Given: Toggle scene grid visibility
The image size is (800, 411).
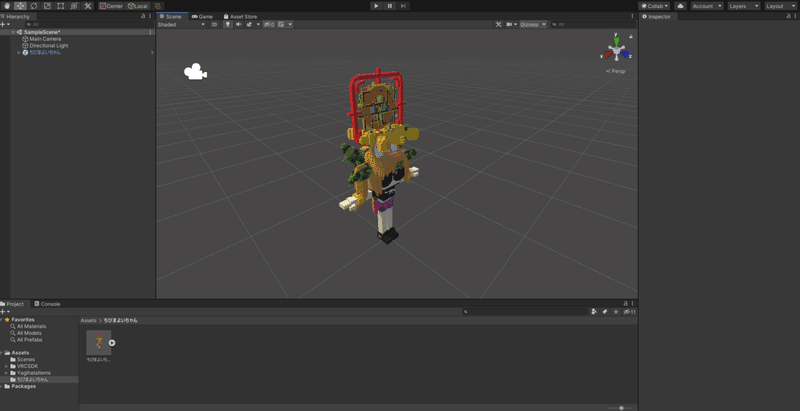Looking at the screenshot, I should [281, 24].
